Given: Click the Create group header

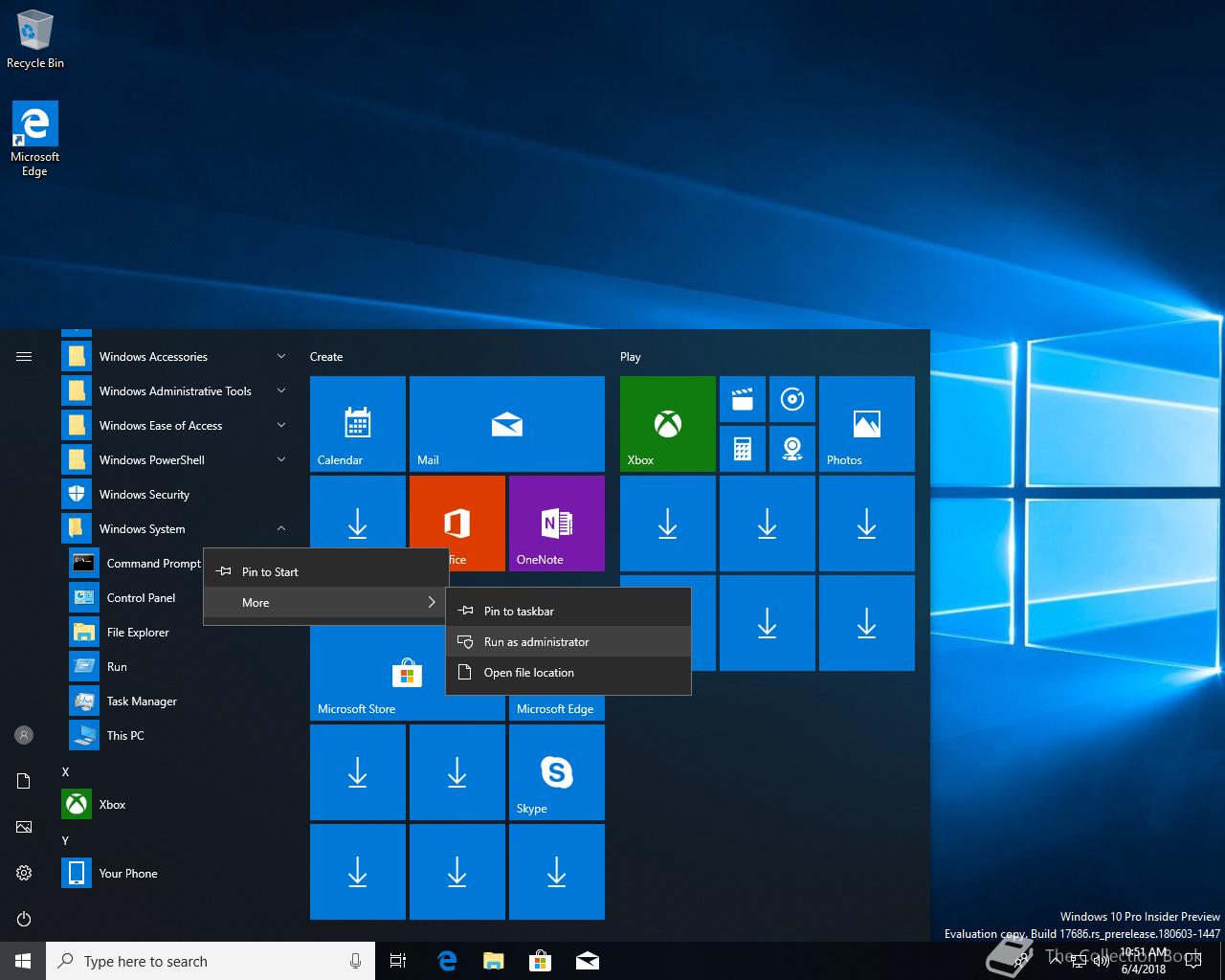Looking at the screenshot, I should [326, 356].
